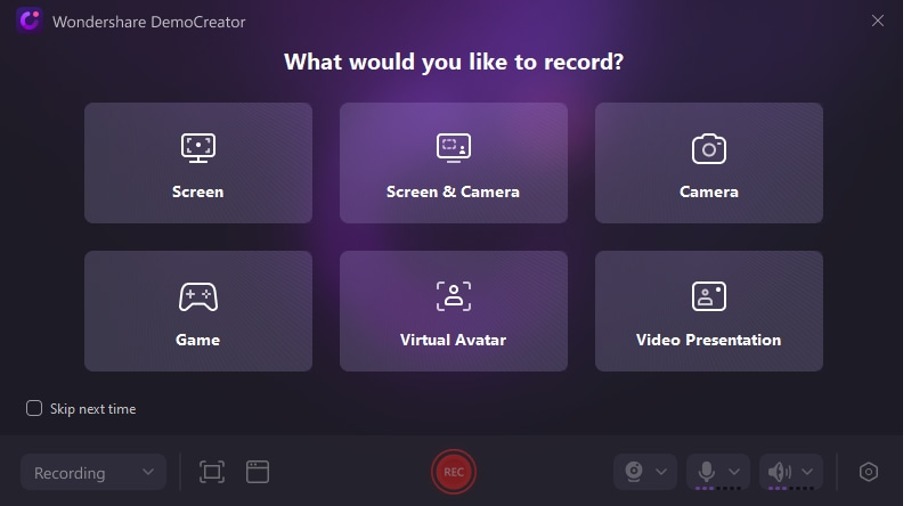Screen dimensions: 904x506
Task: Open settings via the hexagon icon
Action: point(868,472)
